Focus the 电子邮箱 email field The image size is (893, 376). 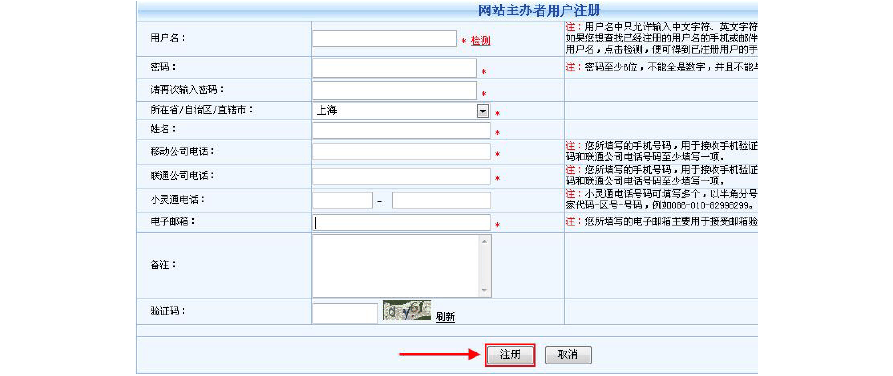(x=401, y=223)
